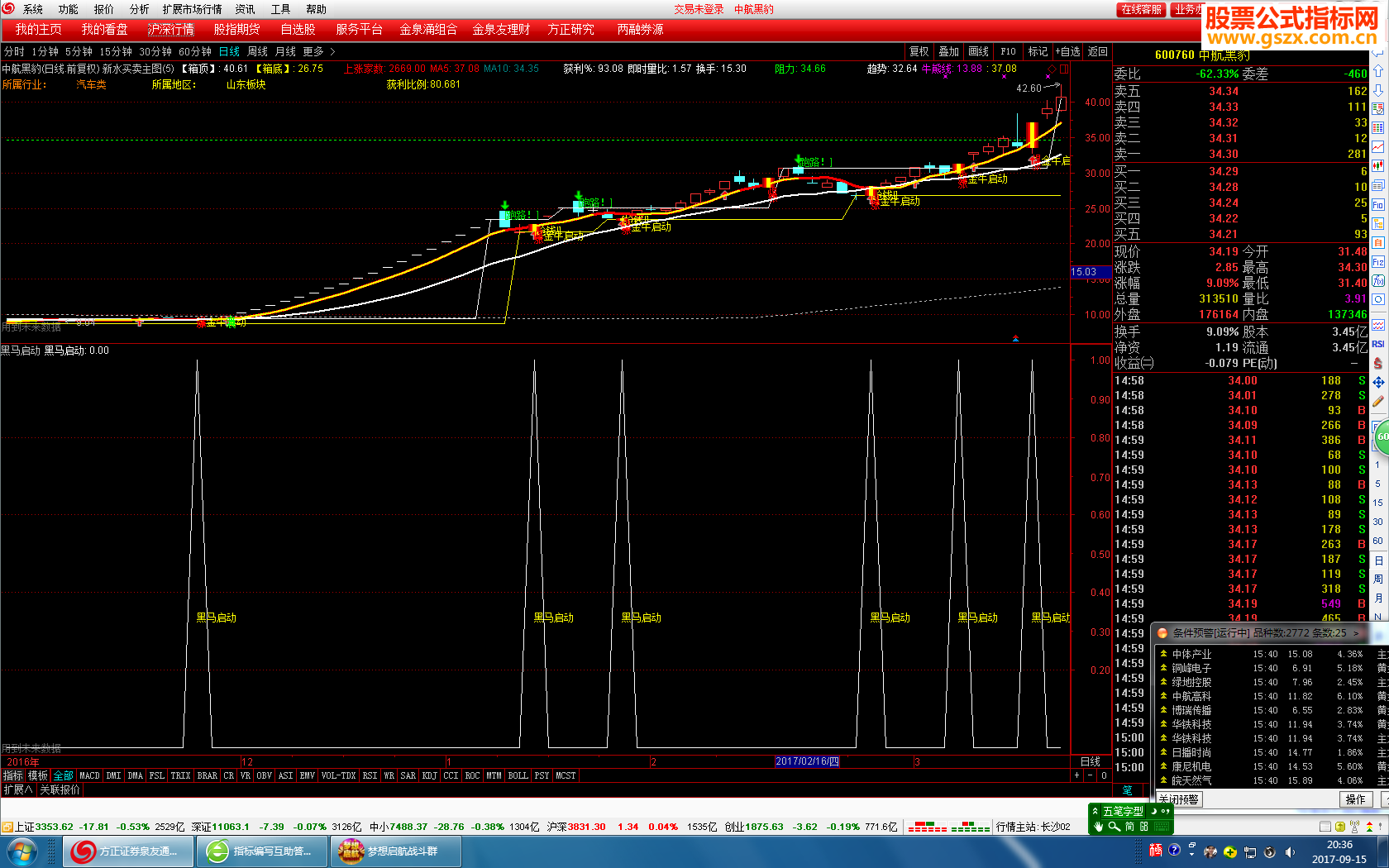Click the 画线 drawing button

(x=978, y=51)
